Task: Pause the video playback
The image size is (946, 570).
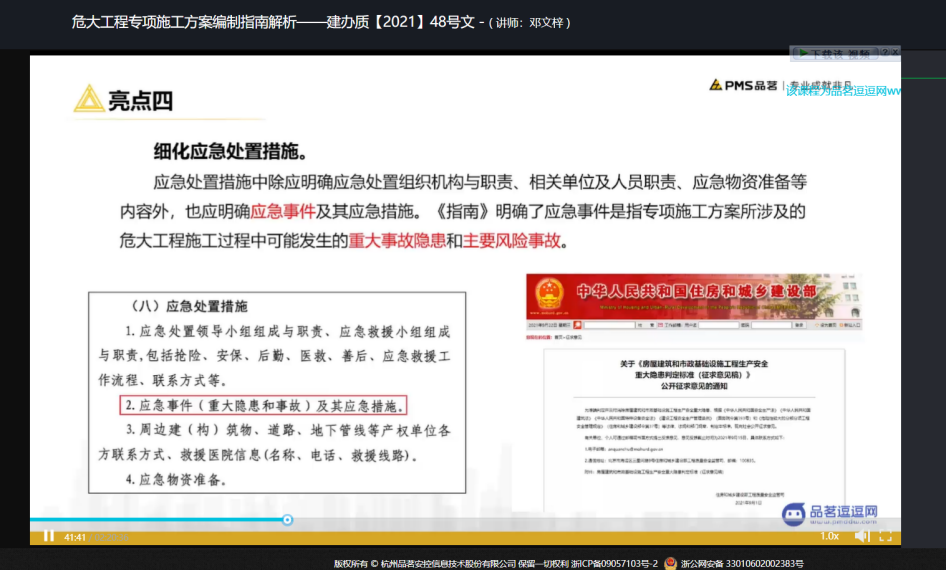Action: point(48,536)
